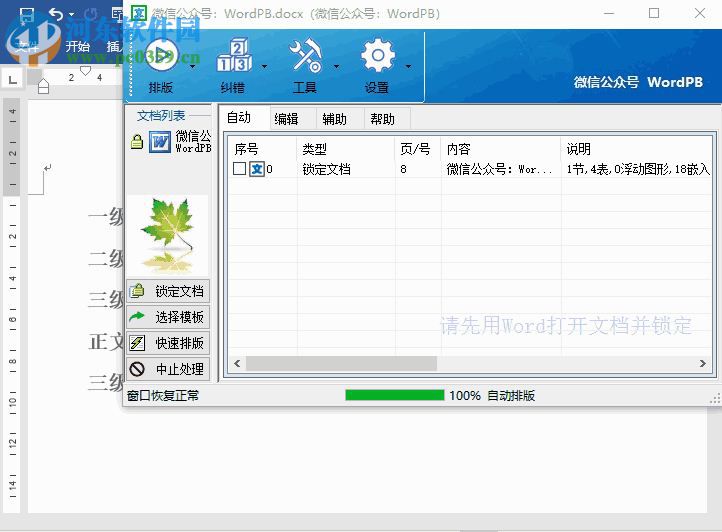Switch to the 自动 tab
722x532 pixels.
[243, 118]
